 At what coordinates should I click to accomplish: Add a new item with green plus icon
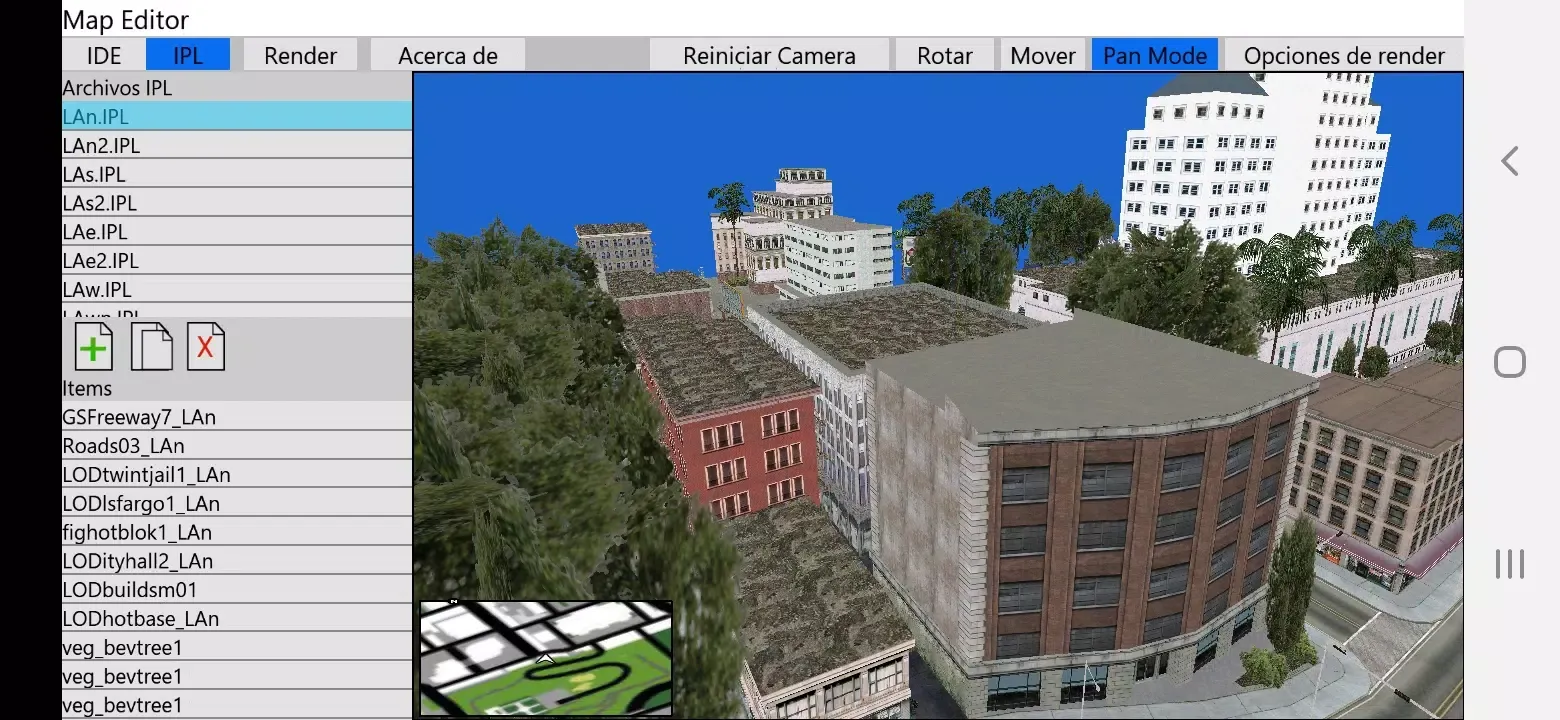93,347
